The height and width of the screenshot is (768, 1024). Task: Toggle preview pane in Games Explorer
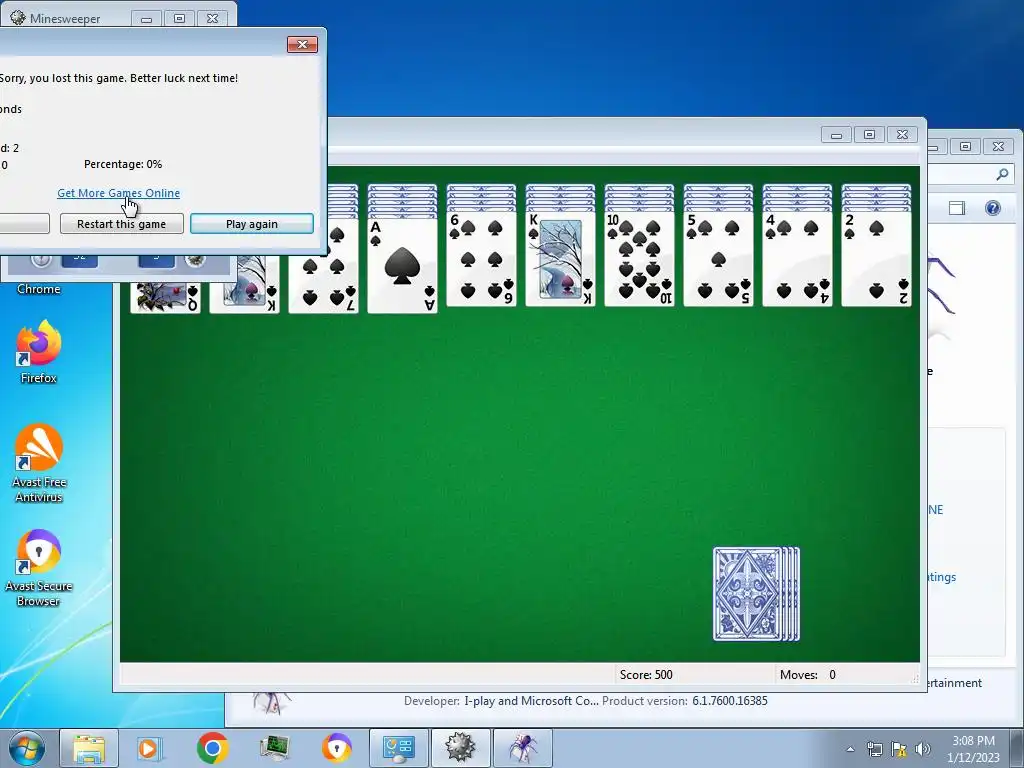[x=957, y=208]
